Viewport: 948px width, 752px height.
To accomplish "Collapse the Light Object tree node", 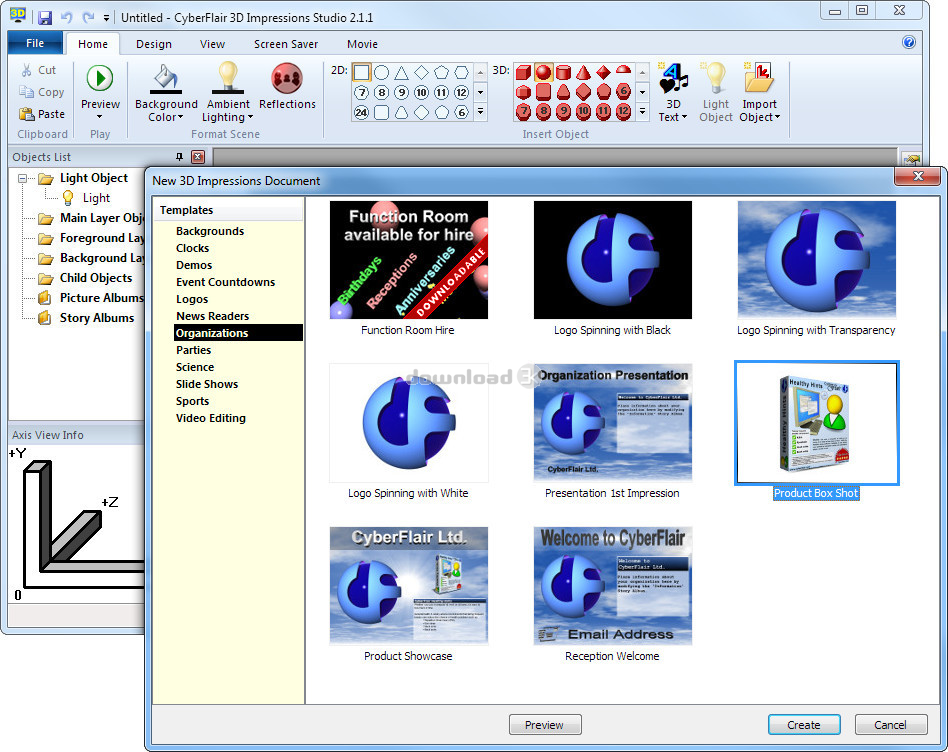I will pyautogui.click(x=22, y=178).
